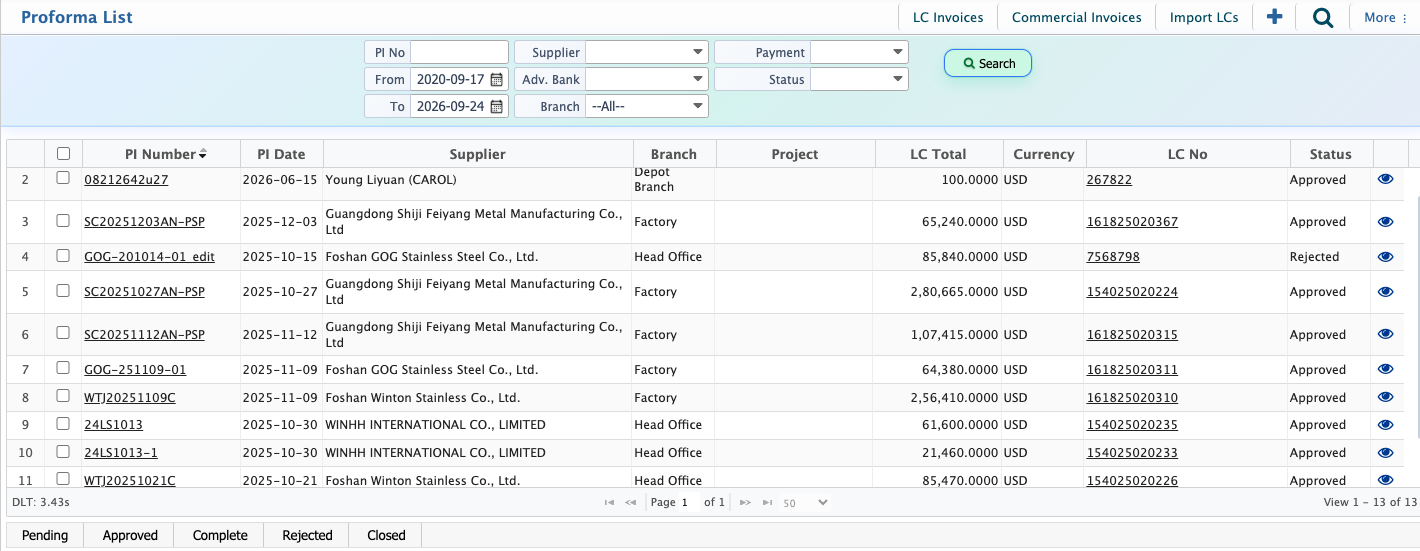The image size is (1420, 551).
Task: Click eye icon for 24LS1013-1 row
Action: (1385, 453)
